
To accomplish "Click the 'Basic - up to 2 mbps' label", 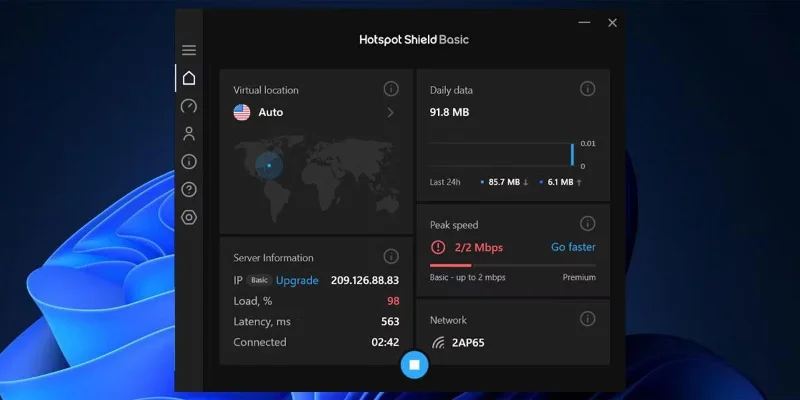I will click(x=468, y=278).
